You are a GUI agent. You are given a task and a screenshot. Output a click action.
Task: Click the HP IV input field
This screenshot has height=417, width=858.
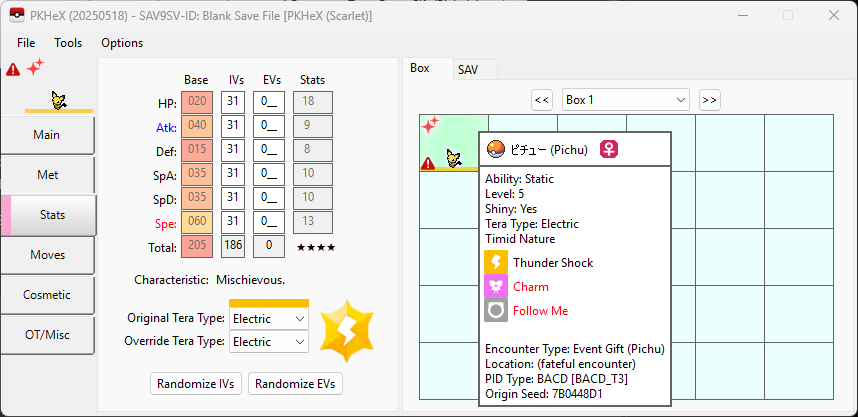233,102
